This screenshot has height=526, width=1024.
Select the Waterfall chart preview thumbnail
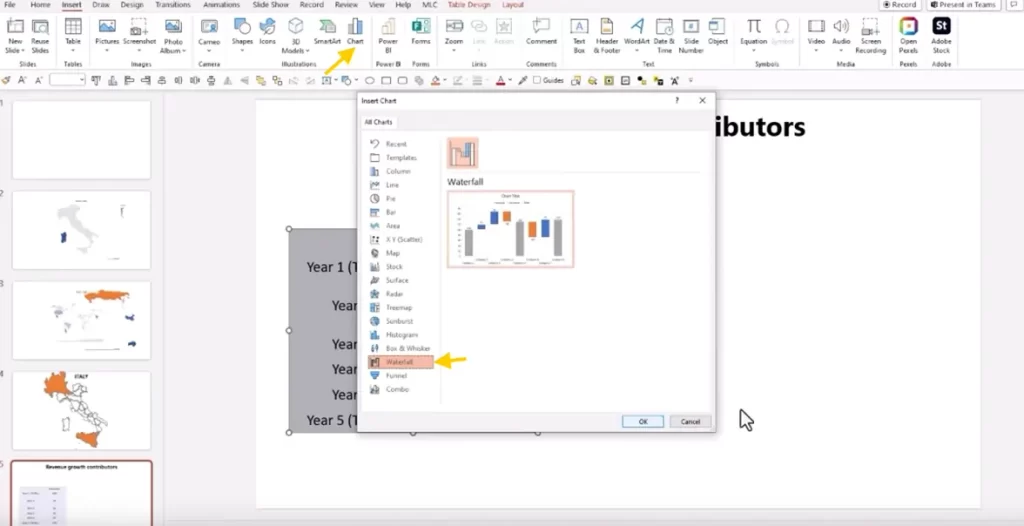pyautogui.click(x=511, y=229)
